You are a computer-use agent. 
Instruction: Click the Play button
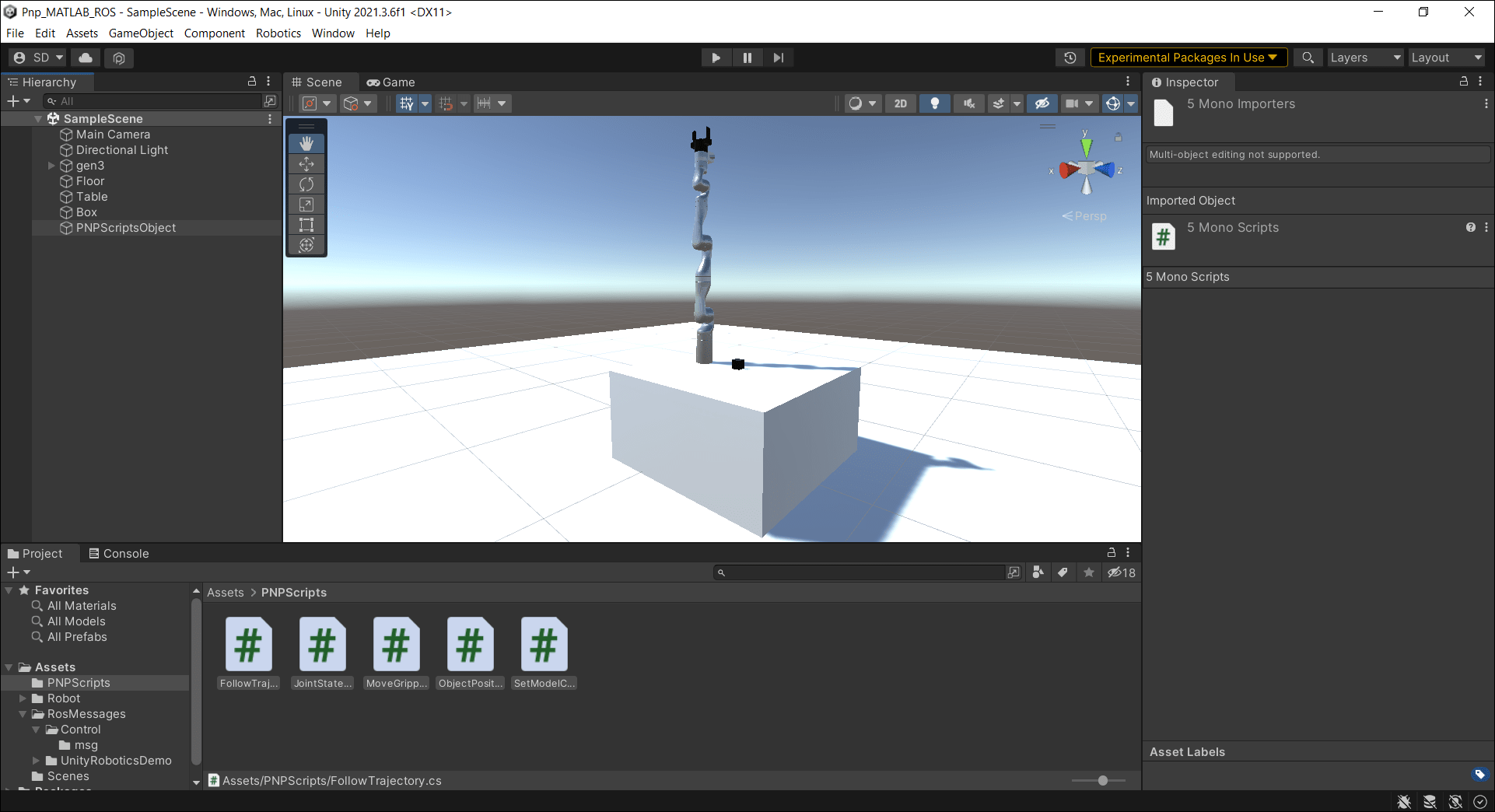point(716,58)
